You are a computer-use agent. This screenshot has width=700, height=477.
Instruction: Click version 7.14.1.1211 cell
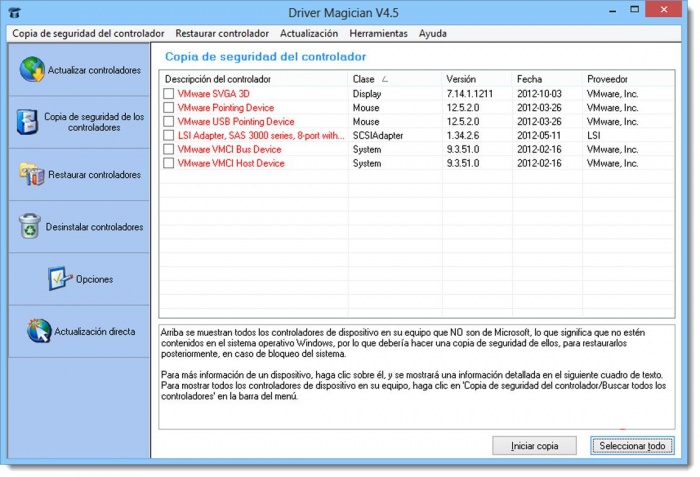pyautogui.click(x=470, y=94)
